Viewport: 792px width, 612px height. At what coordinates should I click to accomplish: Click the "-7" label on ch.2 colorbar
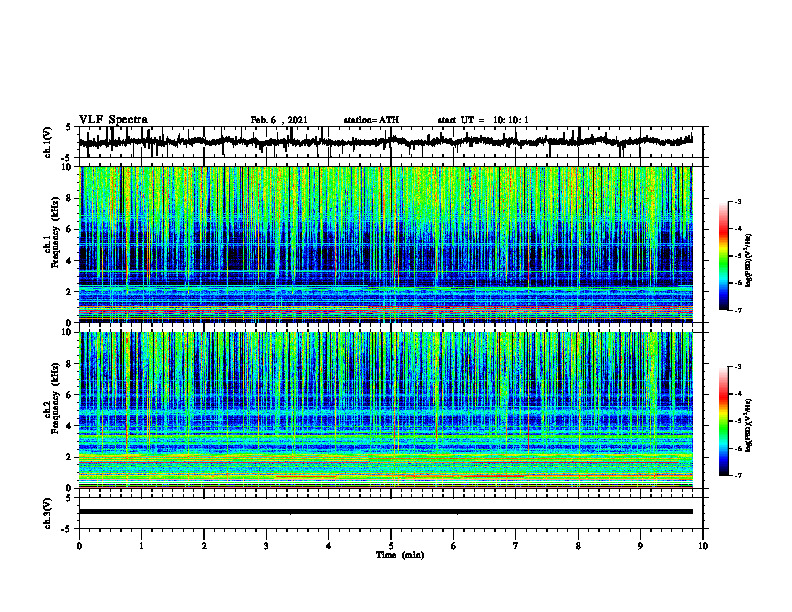737,476
